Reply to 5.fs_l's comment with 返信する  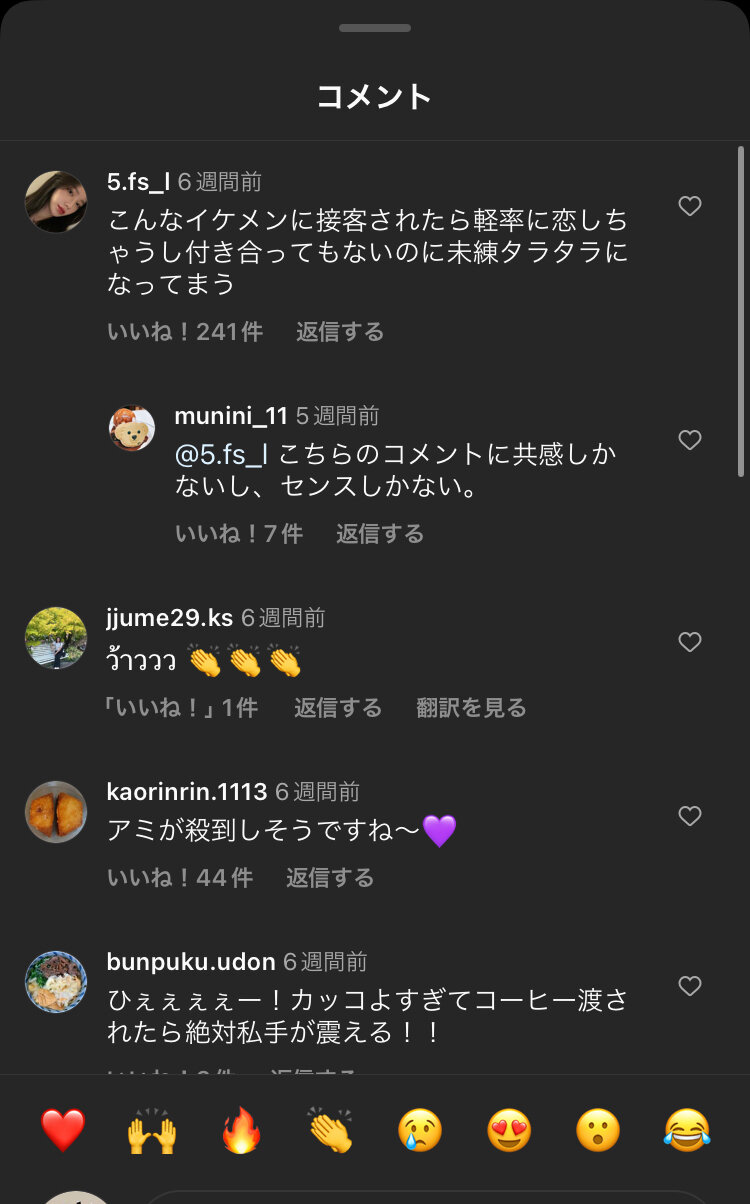(340, 332)
